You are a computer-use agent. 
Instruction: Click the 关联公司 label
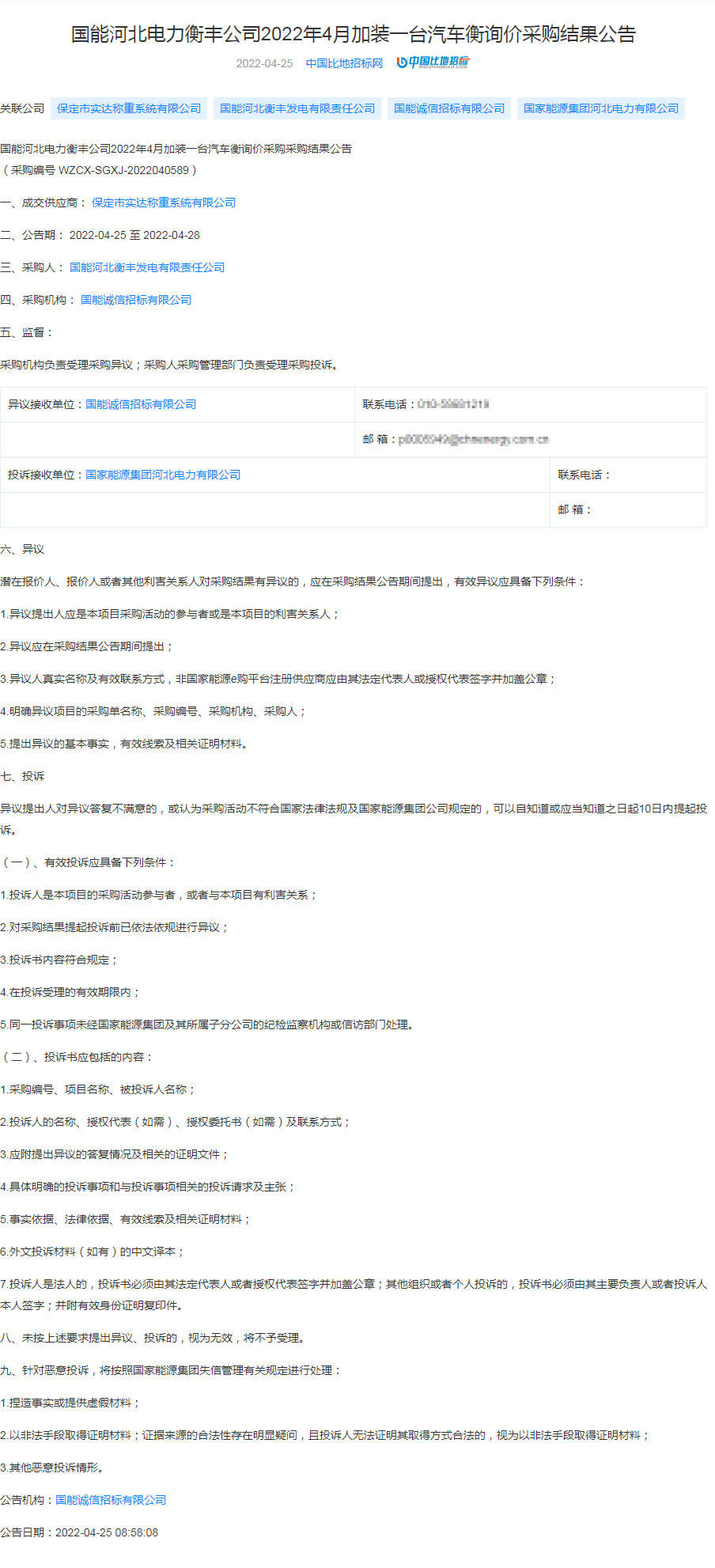point(22,108)
